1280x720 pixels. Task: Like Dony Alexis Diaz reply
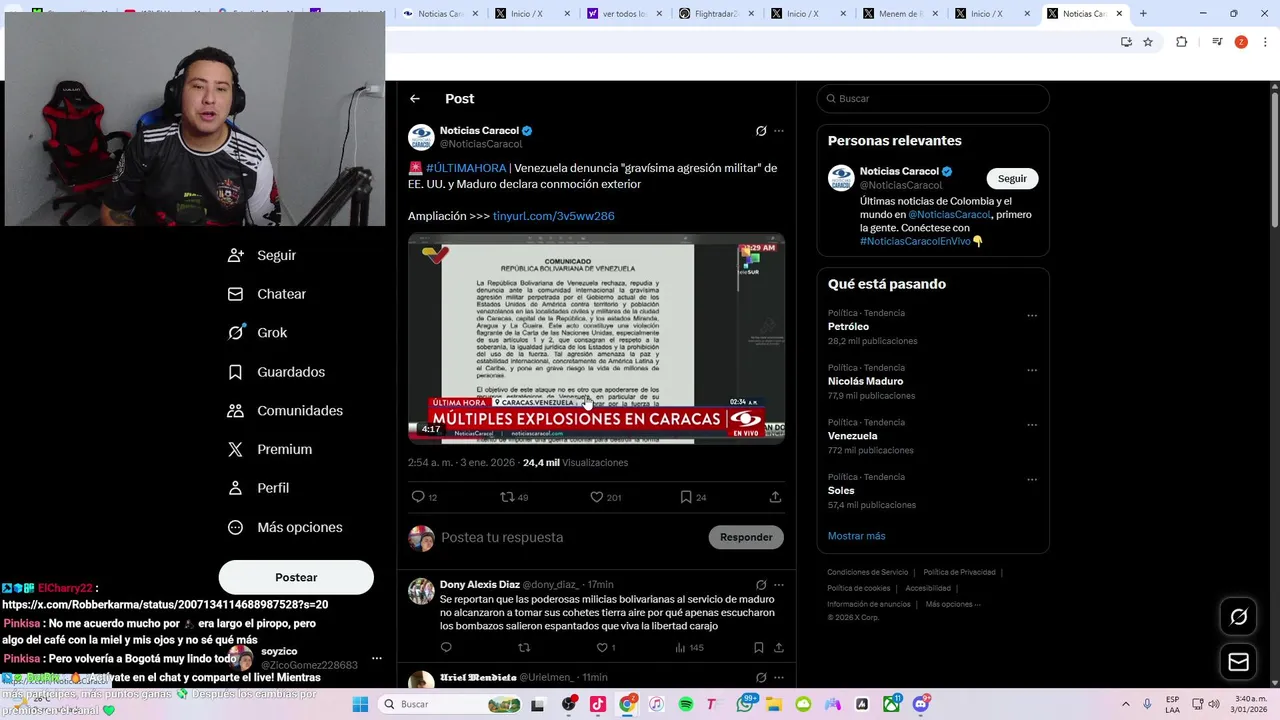[x=602, y=648]
